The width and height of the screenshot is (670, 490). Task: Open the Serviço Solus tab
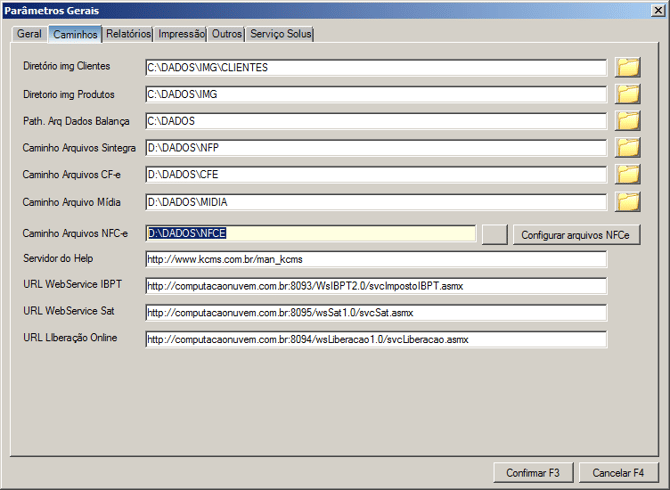click(x=281, y=34)
